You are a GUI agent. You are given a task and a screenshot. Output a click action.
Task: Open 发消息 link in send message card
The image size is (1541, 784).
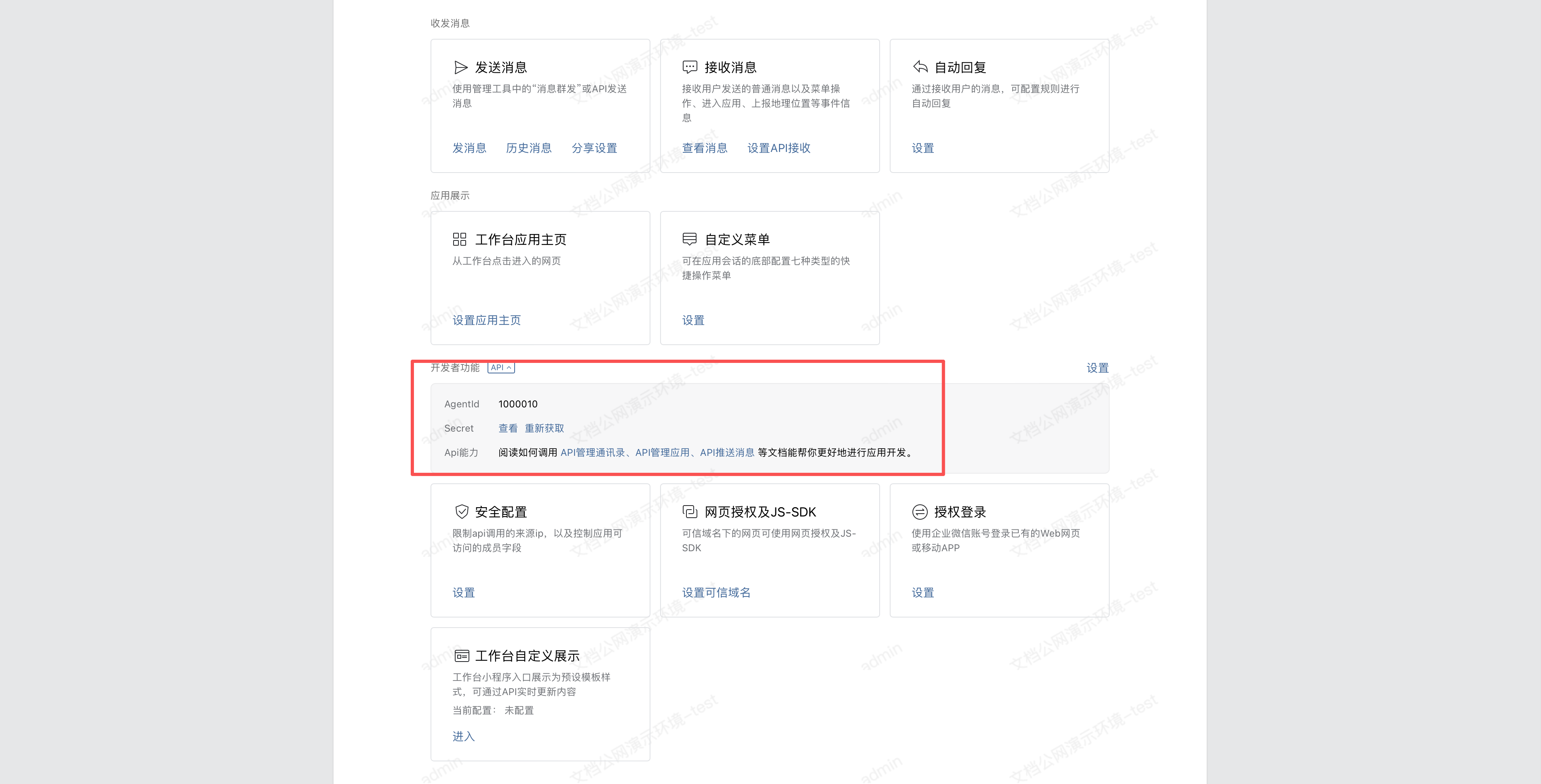click(x=469, y=148)
